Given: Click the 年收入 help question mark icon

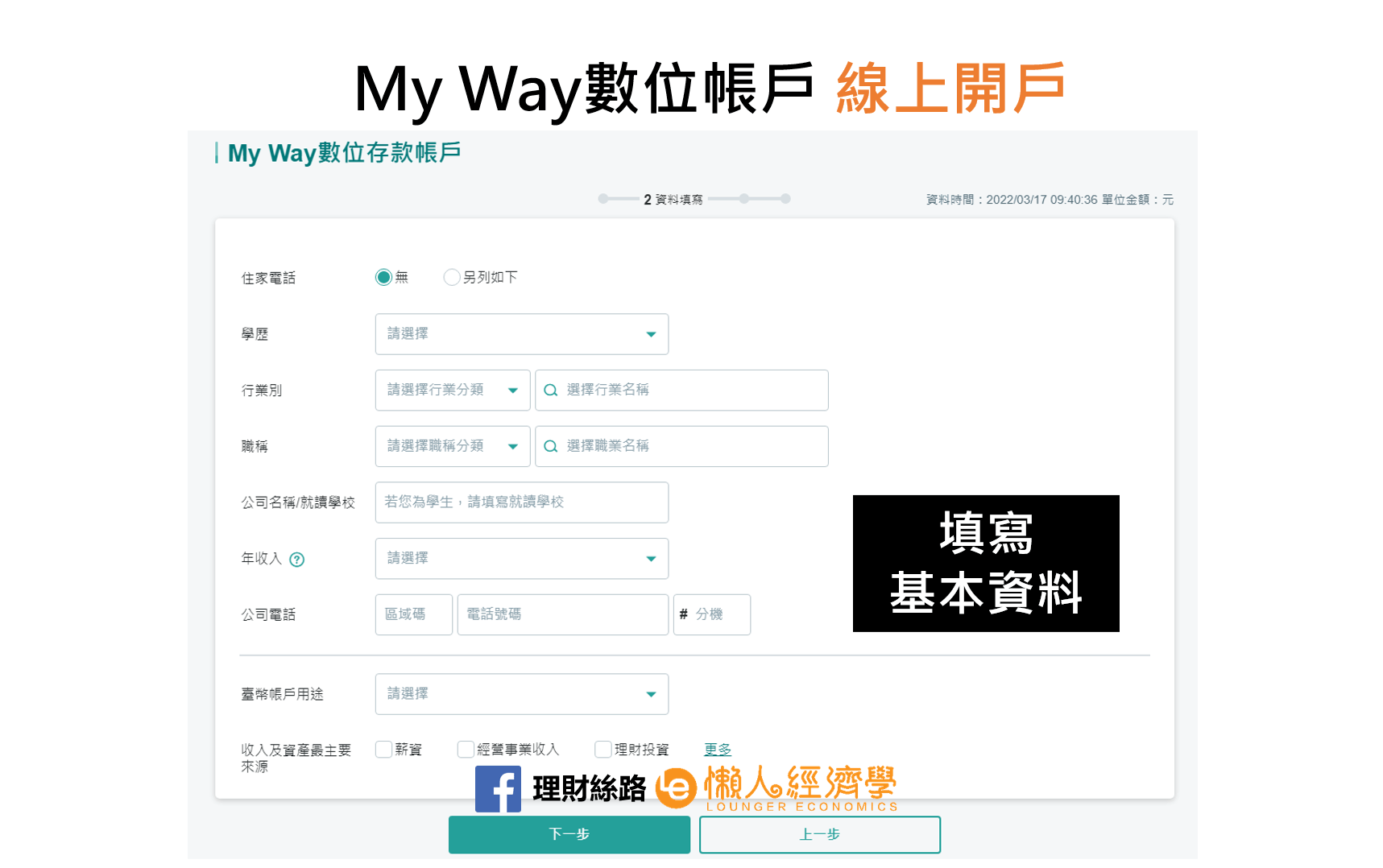Looking at the screenshot, I should coord(297,560).
